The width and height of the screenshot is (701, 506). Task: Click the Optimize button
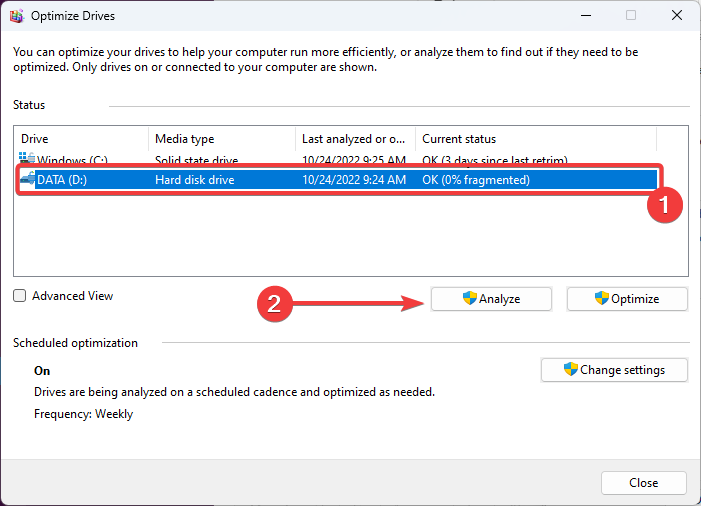tap(627, 299)
